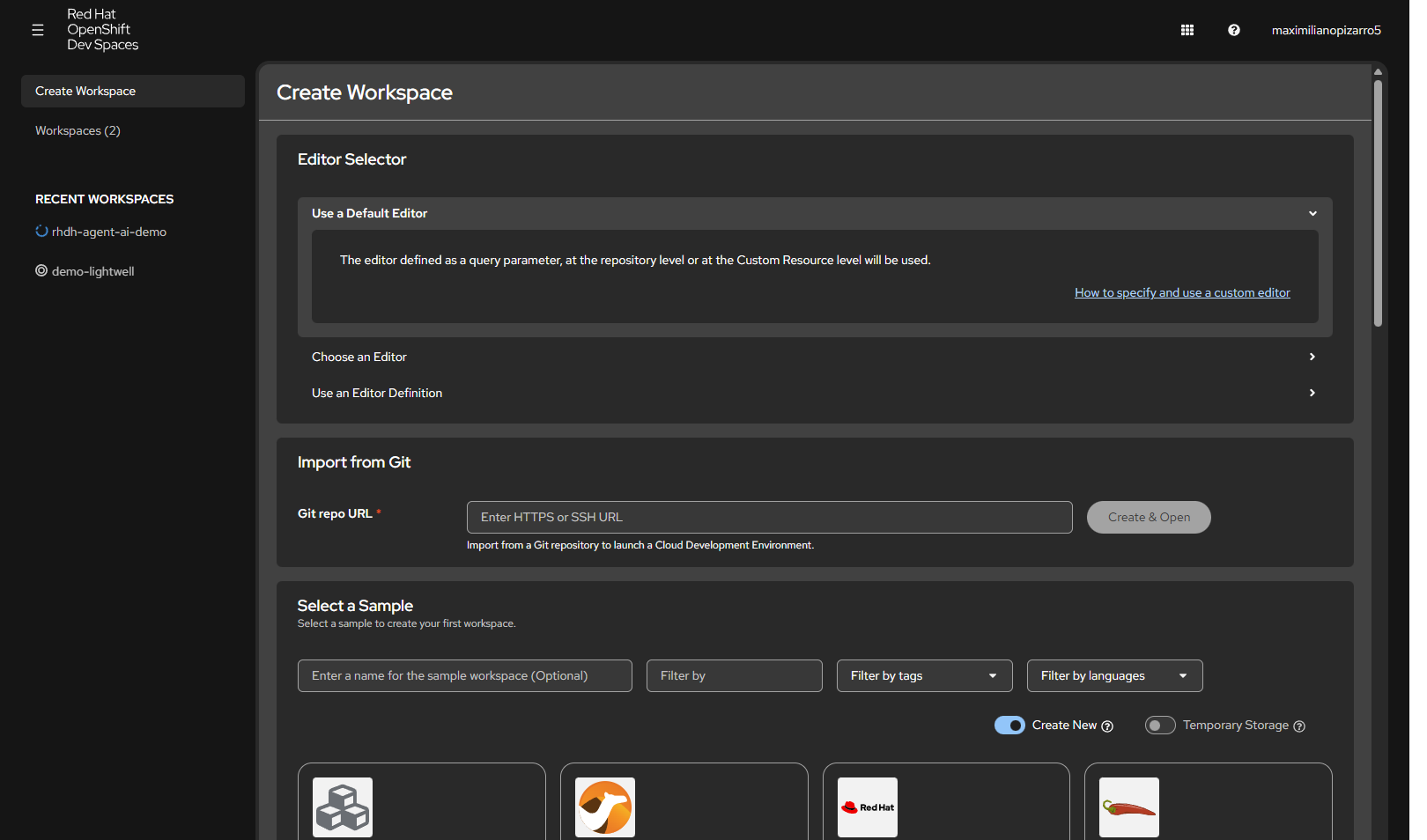
Task: Click the Filter by search field
Action: 735,675
